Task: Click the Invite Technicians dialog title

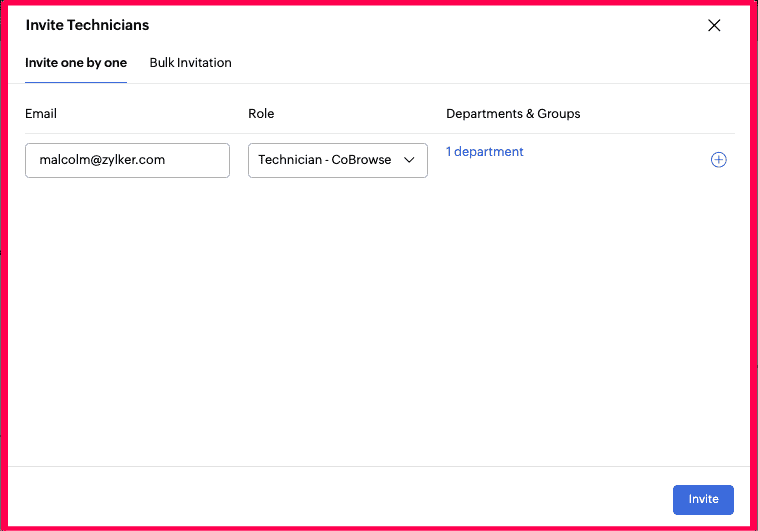Action: pos(87,25)
